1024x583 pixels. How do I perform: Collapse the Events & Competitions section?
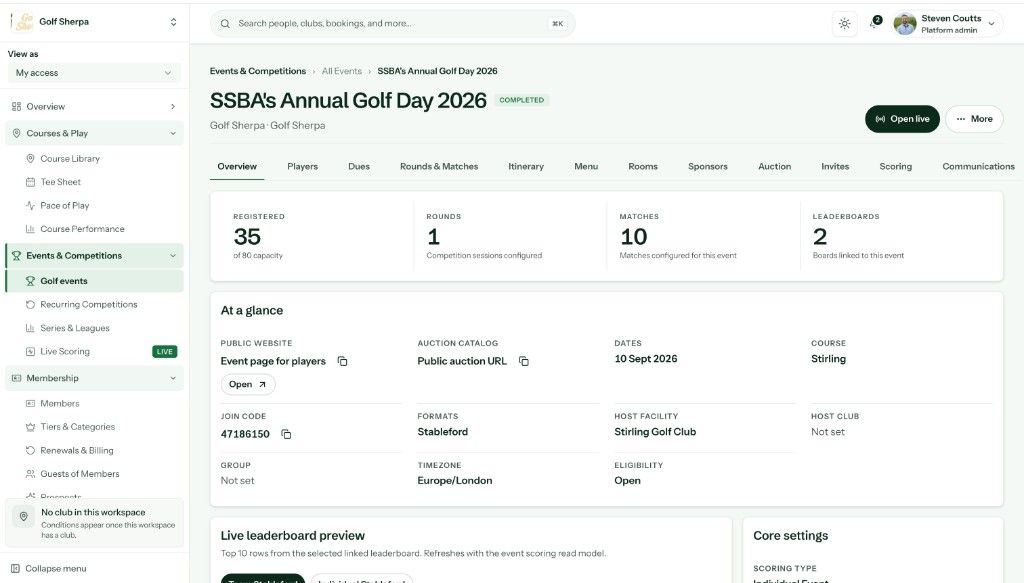tap(173, 256)
